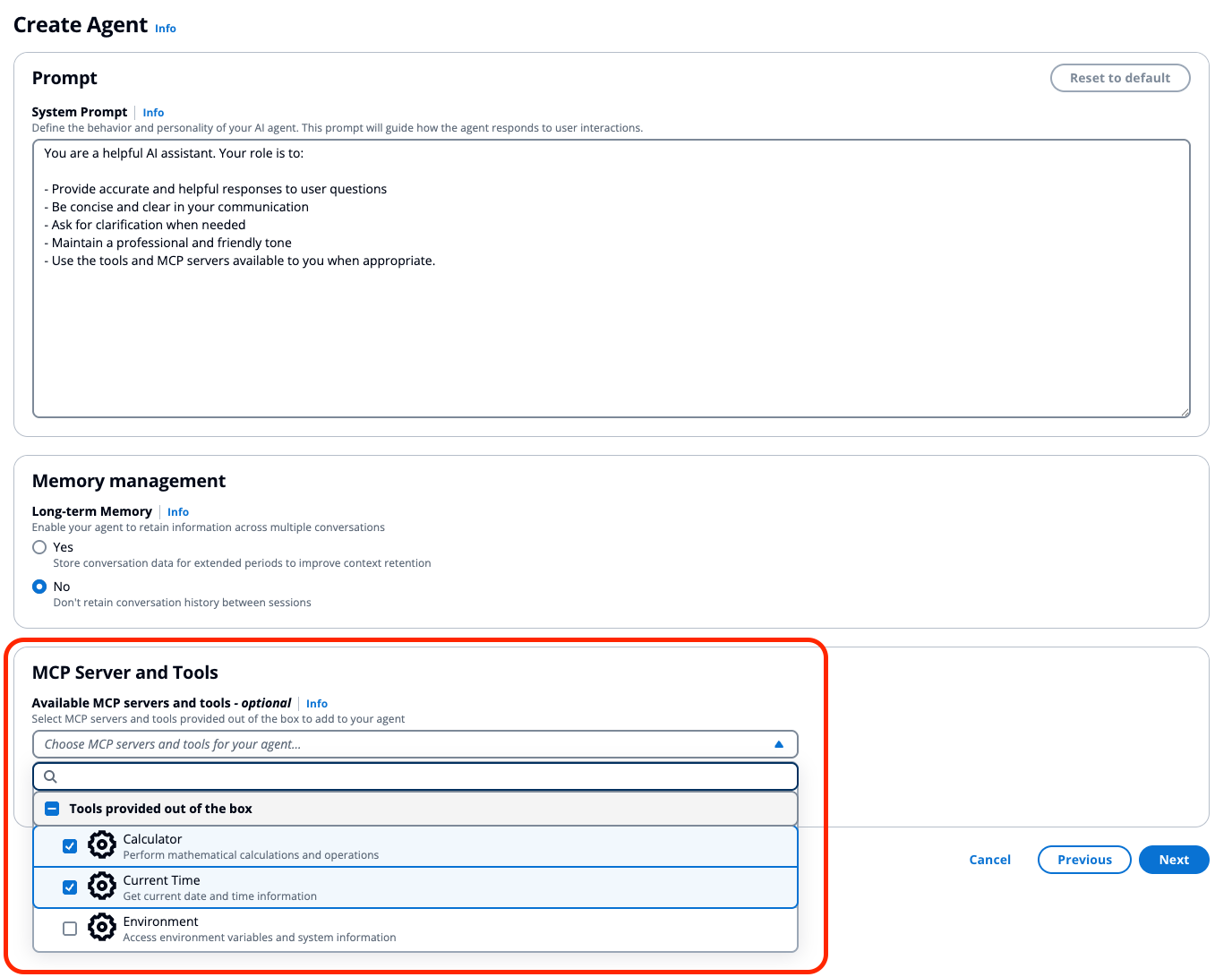This screenshot has height=977, width=1232.
Task: Click the Reset to default button
Action: click(1120, 78)
